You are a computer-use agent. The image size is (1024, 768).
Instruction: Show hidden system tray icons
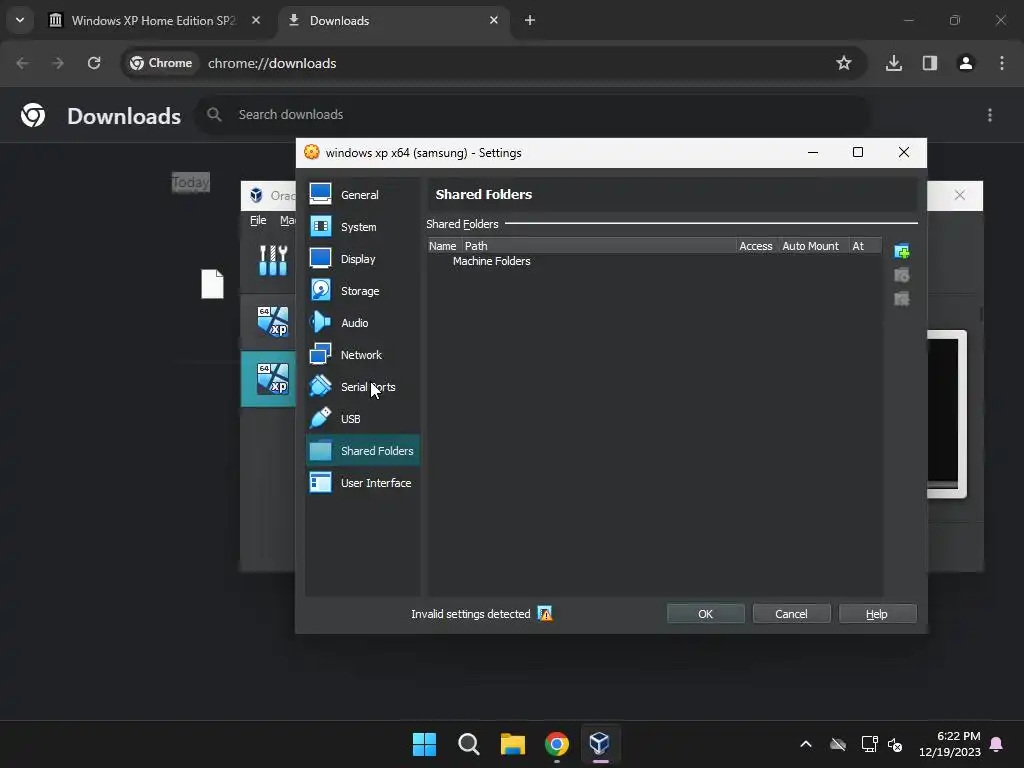pos(806,744)
